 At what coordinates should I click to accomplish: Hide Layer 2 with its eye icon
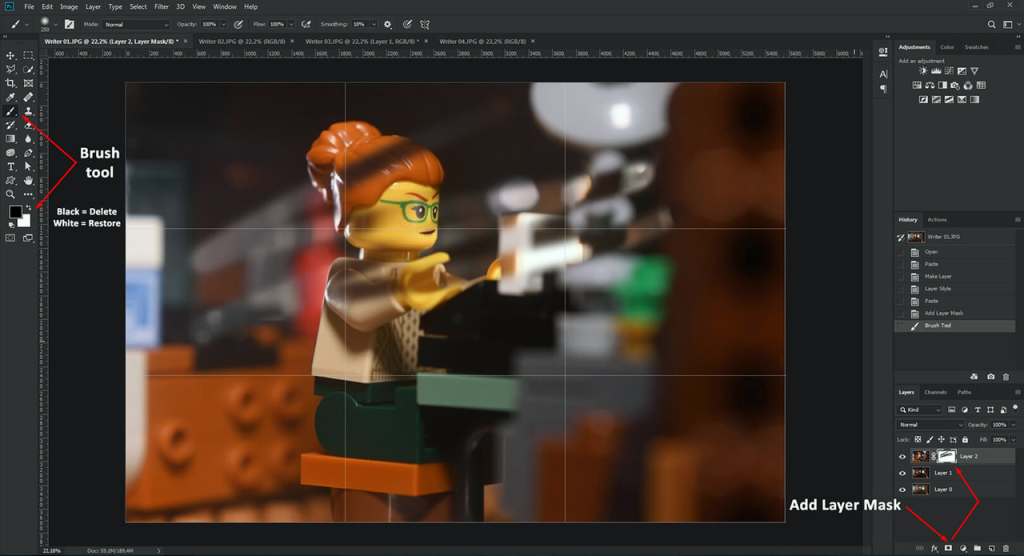coord(903,456)
